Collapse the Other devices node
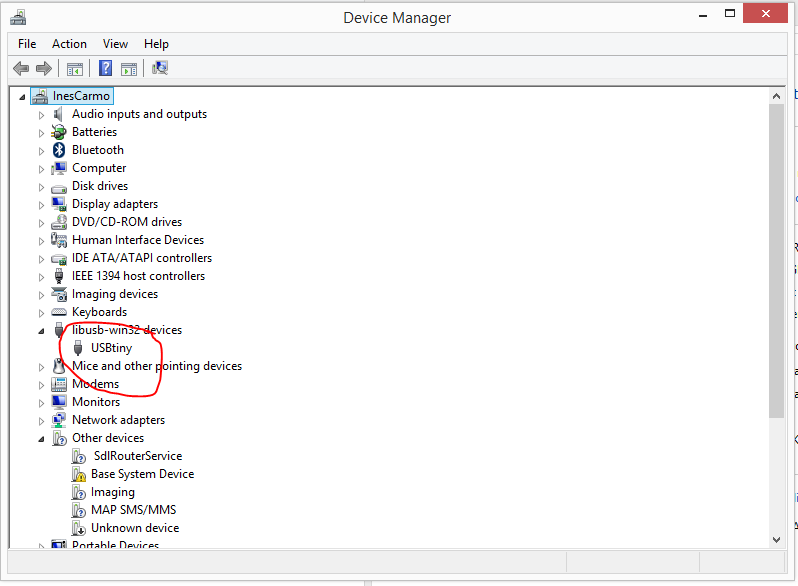The height and width of the screenshot is (586, 798). pyautogui.click(x=41, y=439)
